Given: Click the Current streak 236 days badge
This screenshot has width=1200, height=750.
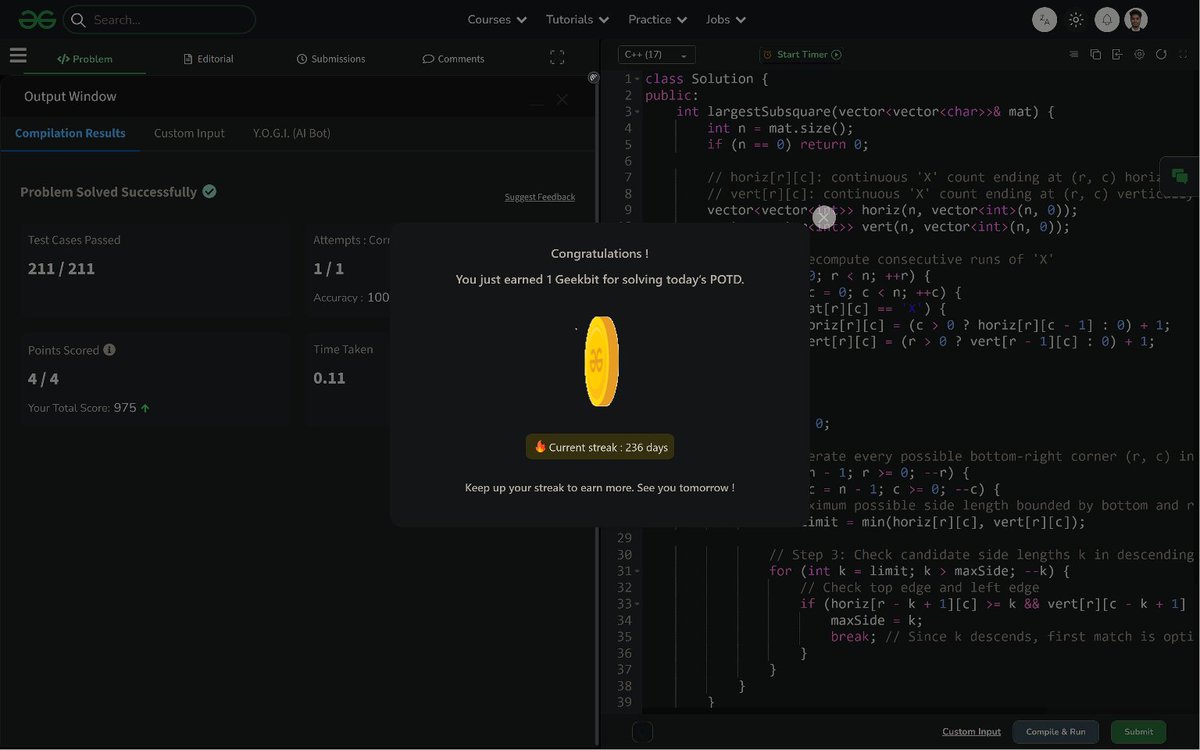Looking at the screenshot, I should click(600, 447).
